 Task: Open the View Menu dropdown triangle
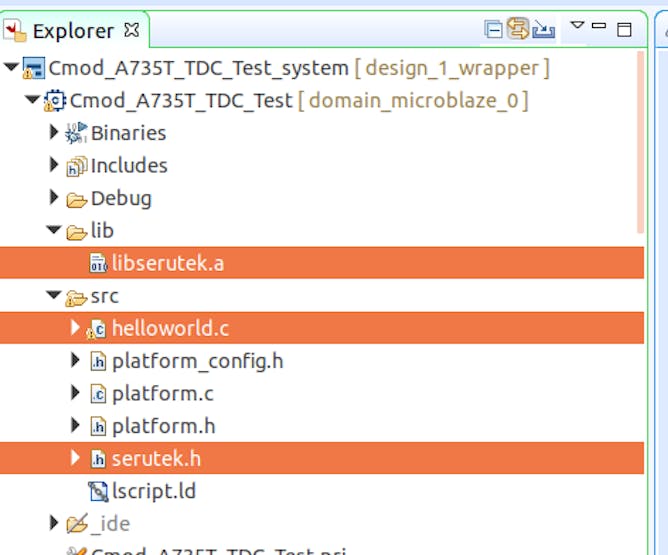point(577,26)
